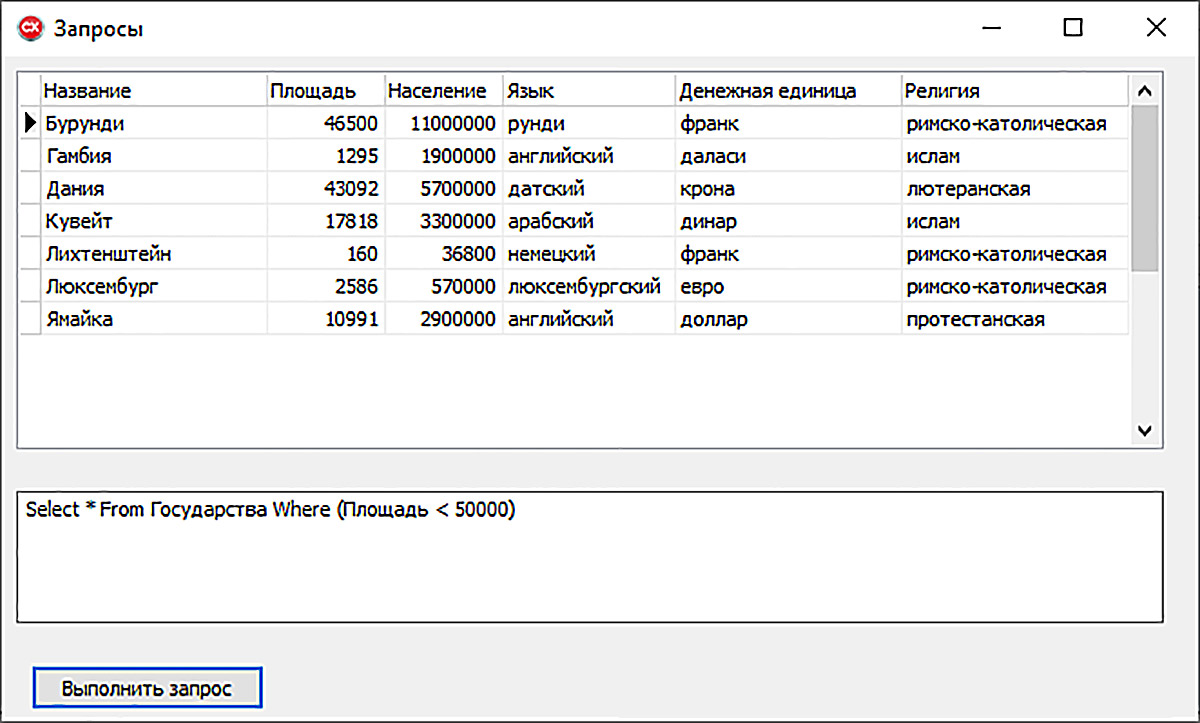Click area value 10991
This screenshot has height=723, width=1200.
click(x=325, y=319)
